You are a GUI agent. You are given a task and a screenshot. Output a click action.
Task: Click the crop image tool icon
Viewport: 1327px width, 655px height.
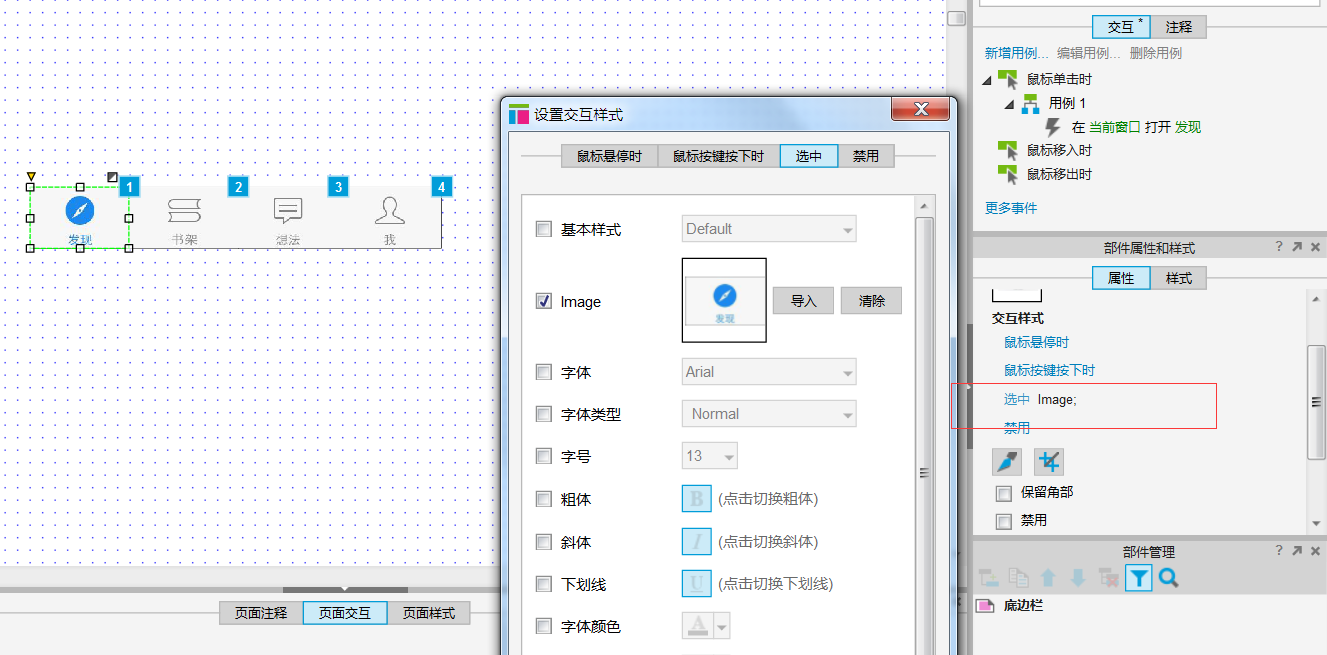pos(1049,461)
